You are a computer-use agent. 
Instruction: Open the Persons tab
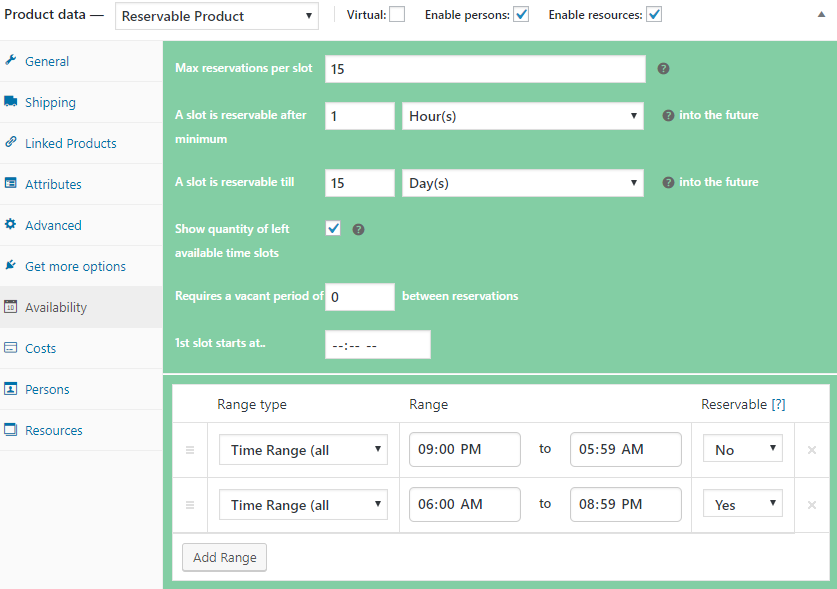coord(46,389)
